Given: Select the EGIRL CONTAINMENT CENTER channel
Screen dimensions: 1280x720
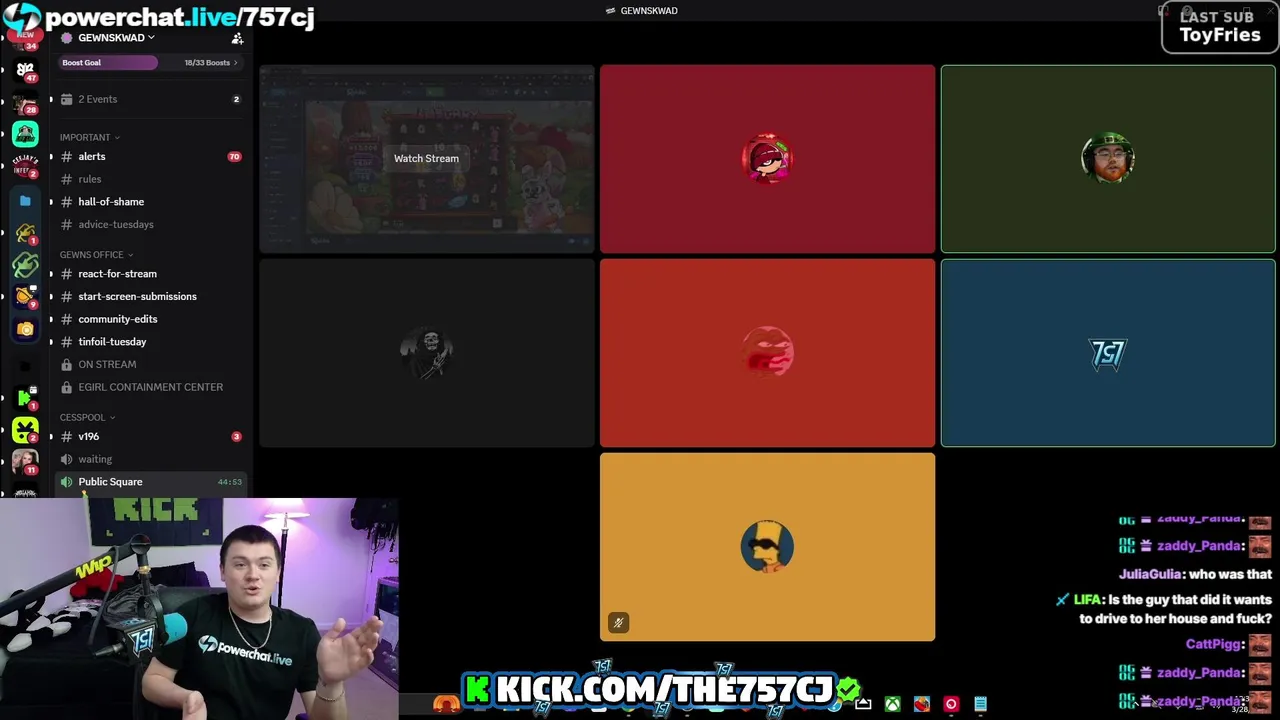Looking at the screenshot, I should 150,387.
